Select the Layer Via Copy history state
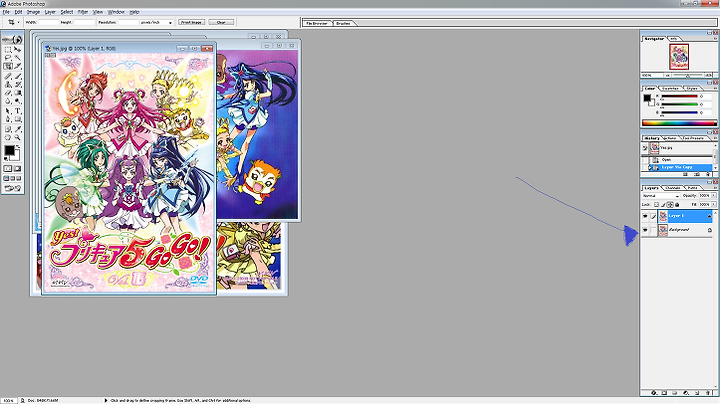Screen dimensions: 720x404 click(677, 167)
